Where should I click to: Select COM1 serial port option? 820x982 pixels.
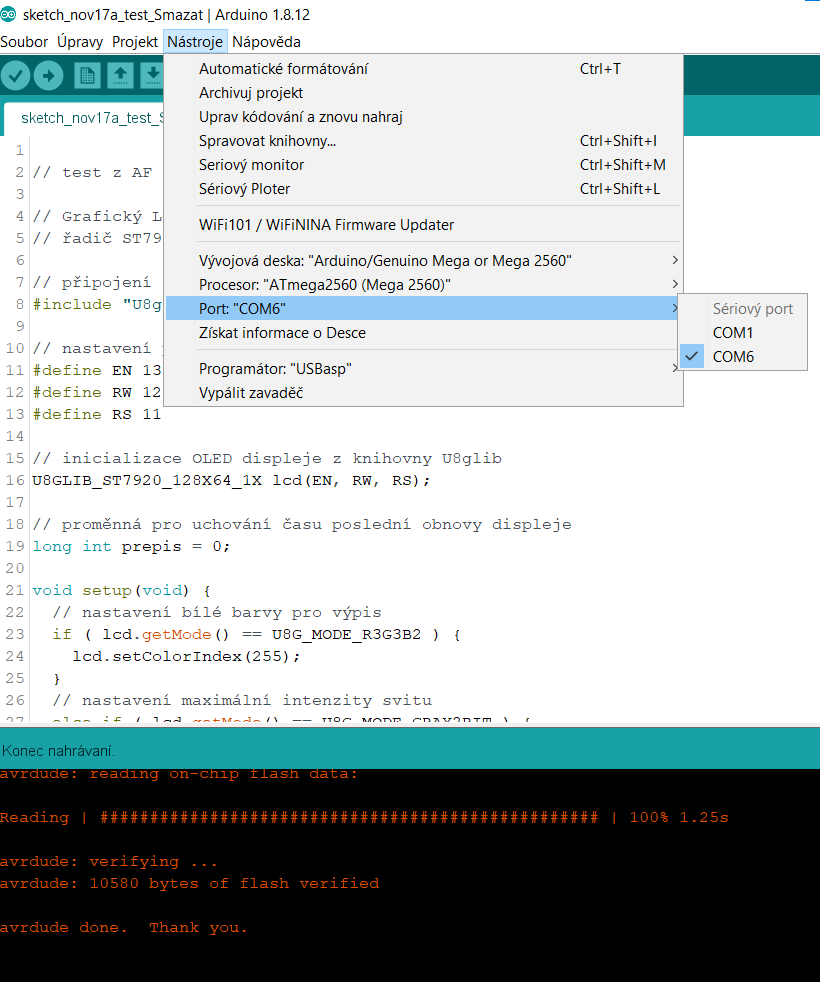click(x=733, y=333)
